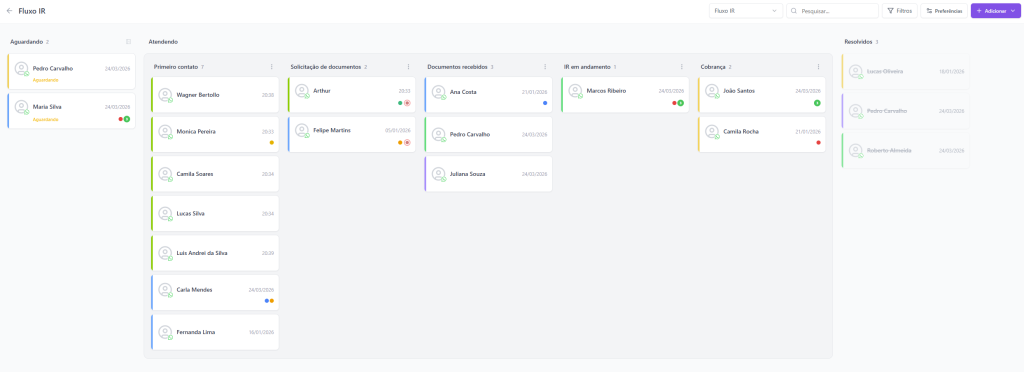1024x372 pixels.
Task: Click Monica Pereira's orange tag dot
Action: click(272, 142)
